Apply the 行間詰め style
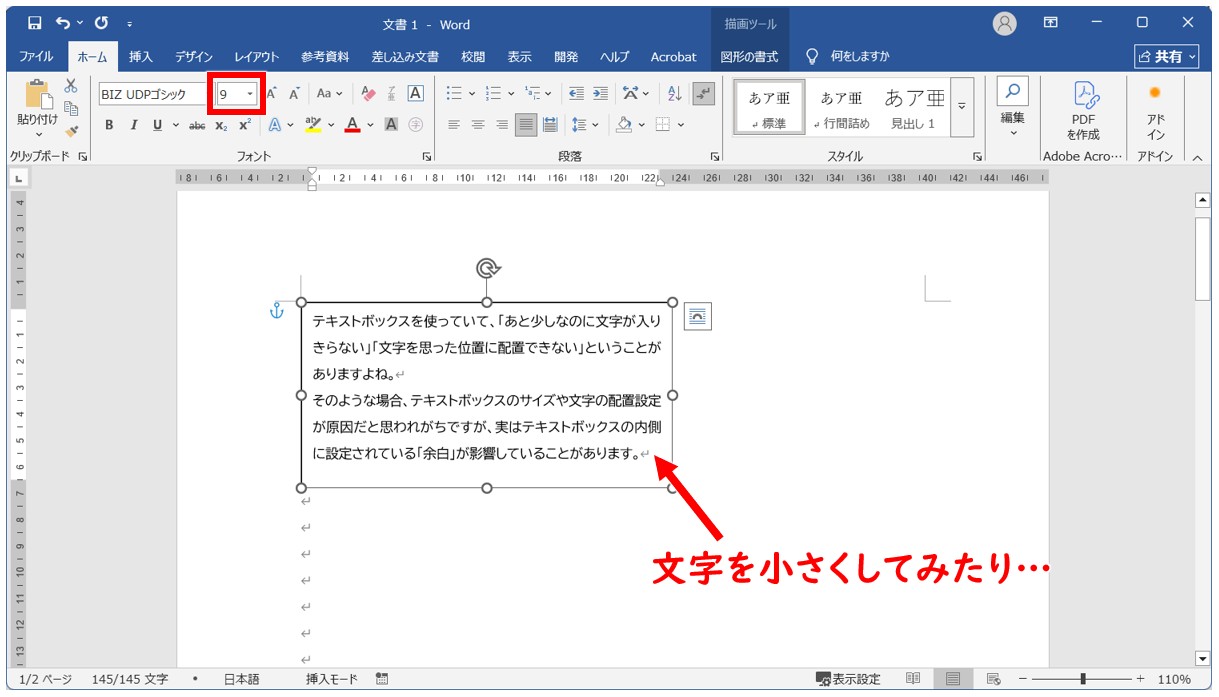The height and width of the screenshot is (697, 1219). pos(841,108)
